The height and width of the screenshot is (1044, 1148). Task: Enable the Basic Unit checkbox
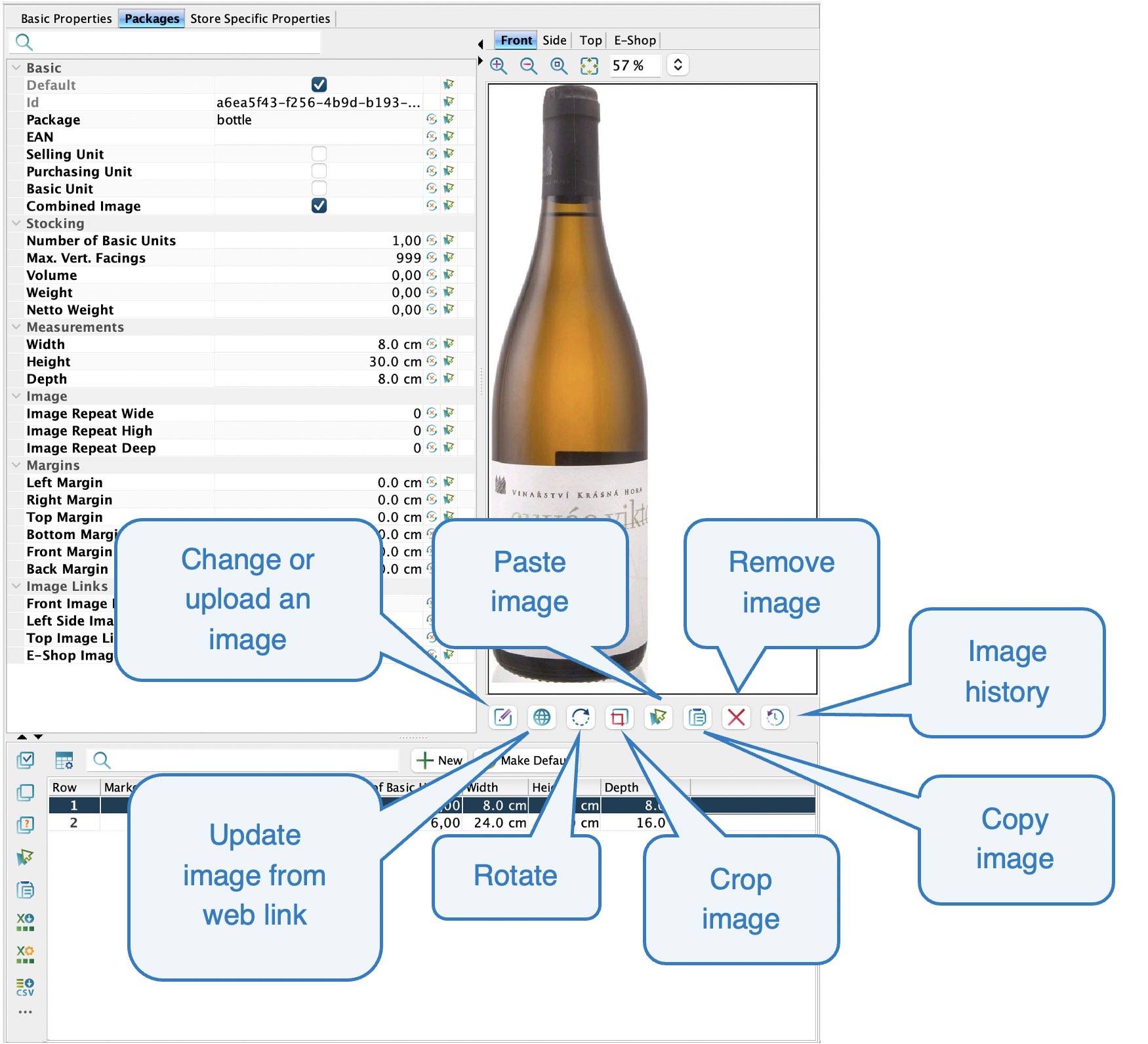coord(319,188)
